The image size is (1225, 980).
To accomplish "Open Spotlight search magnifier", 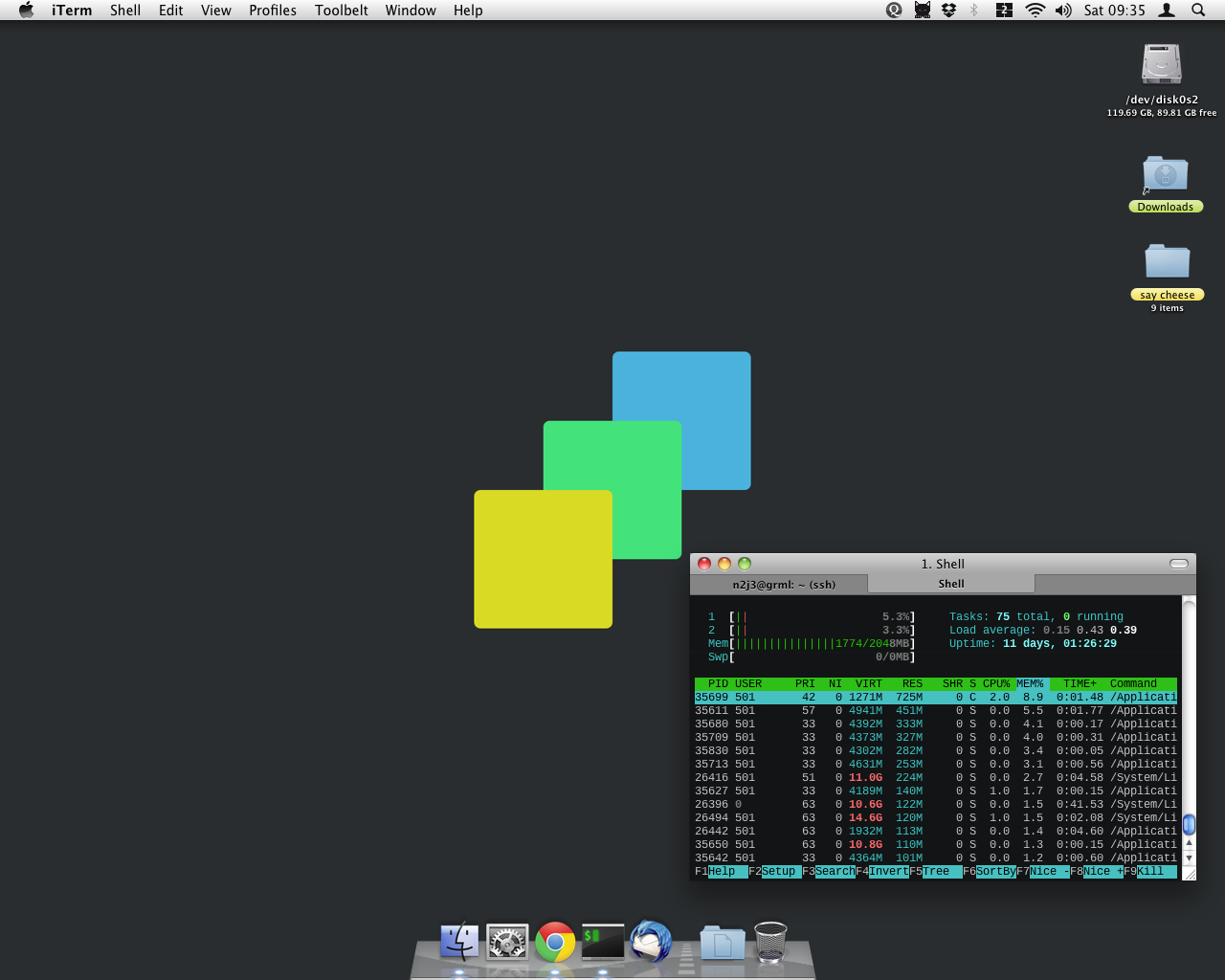I will click(1198, 10).
